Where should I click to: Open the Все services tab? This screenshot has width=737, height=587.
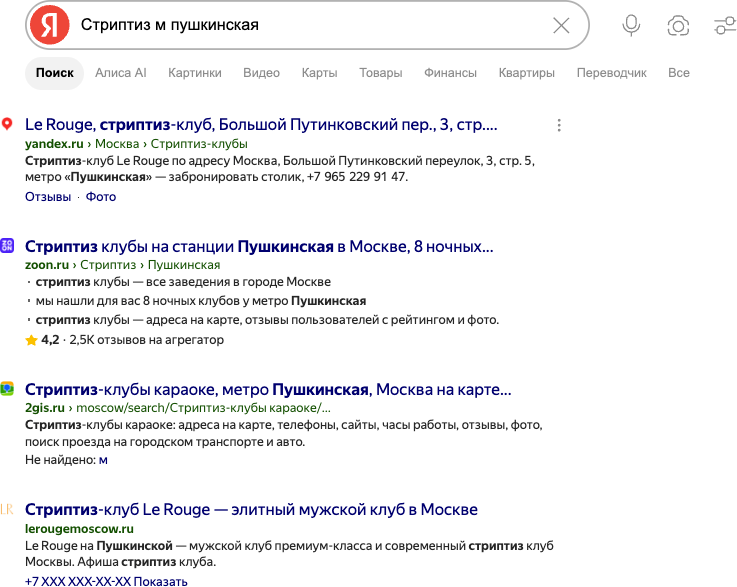679,73
